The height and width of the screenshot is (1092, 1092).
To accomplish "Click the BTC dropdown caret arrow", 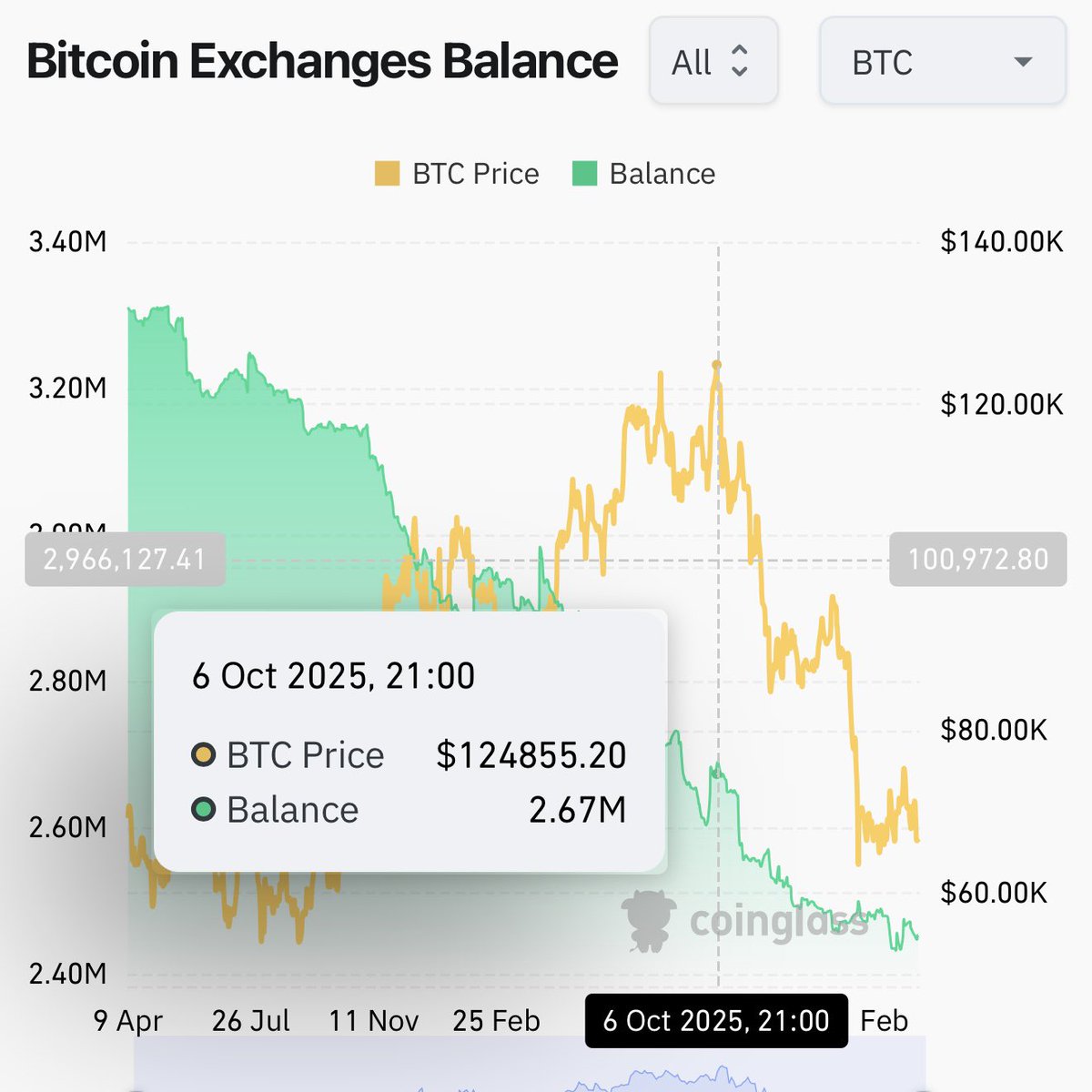I will (x=1023, y=62).
